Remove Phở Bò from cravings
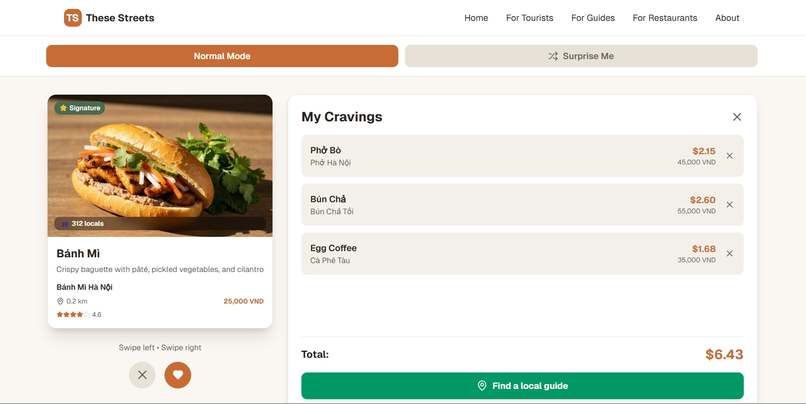This screenshot has width=806, height=404. (729, 156)
